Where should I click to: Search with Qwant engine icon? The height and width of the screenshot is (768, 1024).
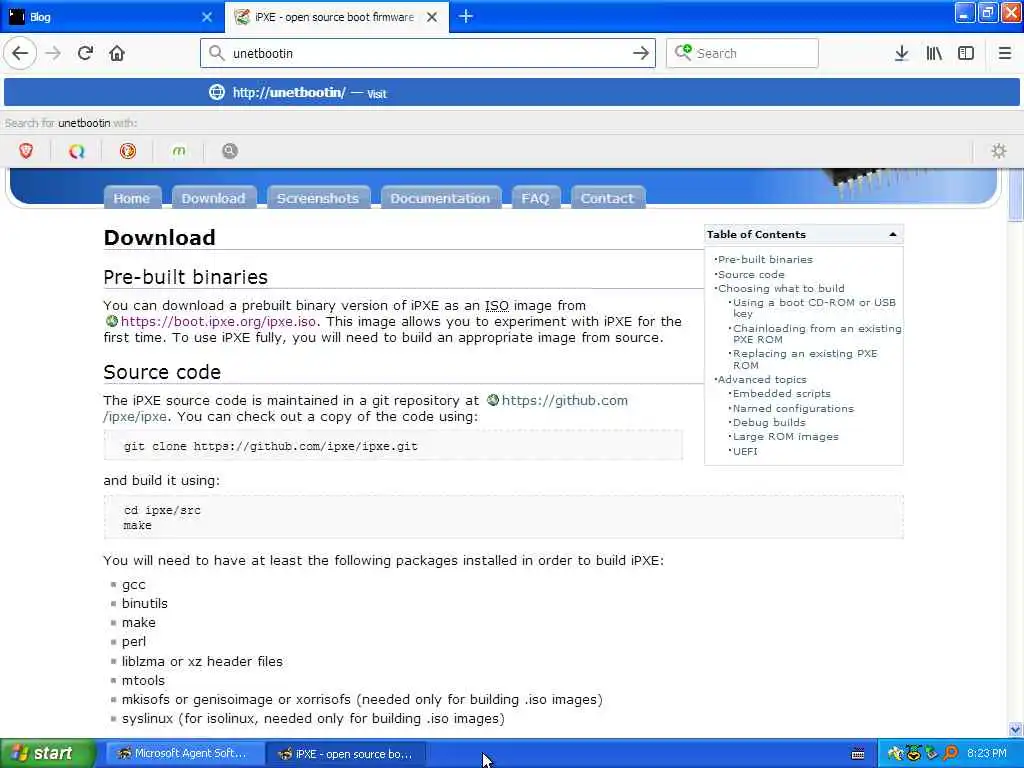click(x=76, y=151)
